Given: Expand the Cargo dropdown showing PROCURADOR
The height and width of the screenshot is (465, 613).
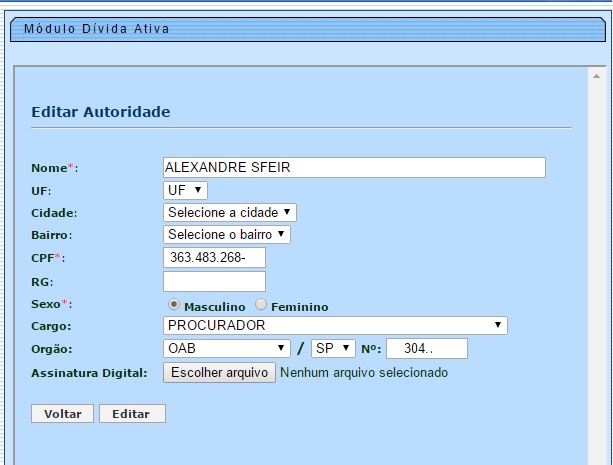Looking at the screenshot, I should tap(335, 326).
